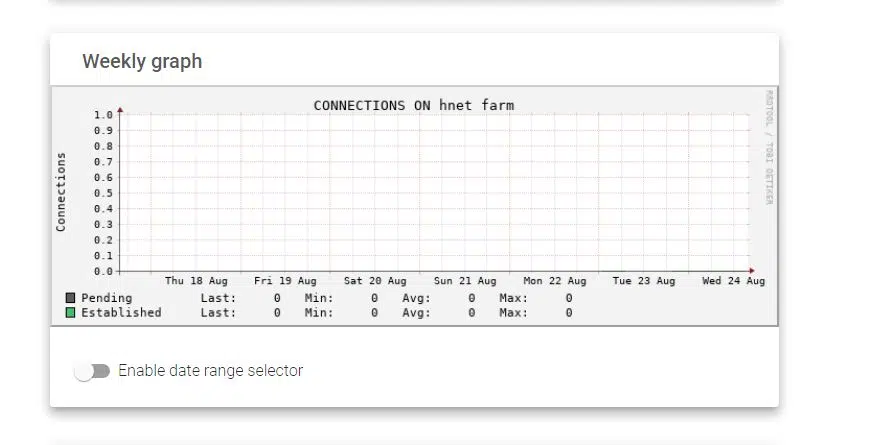Enable the date range selector toggle
The image size is (884, 445).
[x=92, y=371]
